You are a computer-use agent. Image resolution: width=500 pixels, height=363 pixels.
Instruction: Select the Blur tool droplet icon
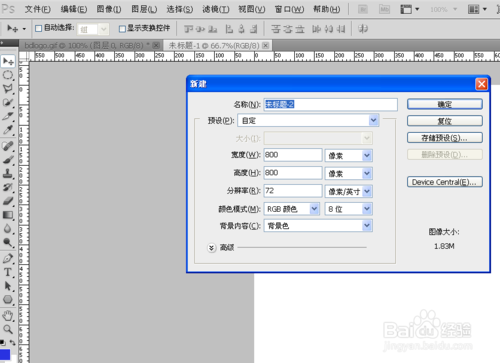coord(8,228)
